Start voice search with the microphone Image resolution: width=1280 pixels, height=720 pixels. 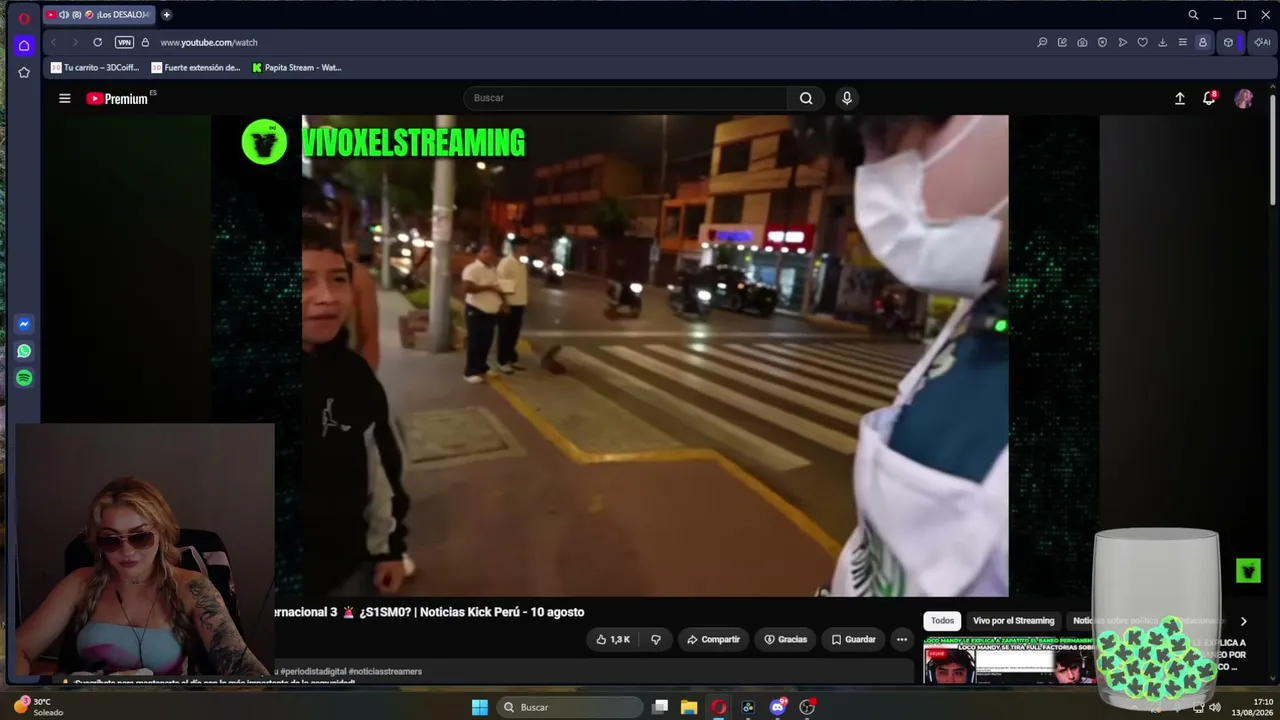847,98
